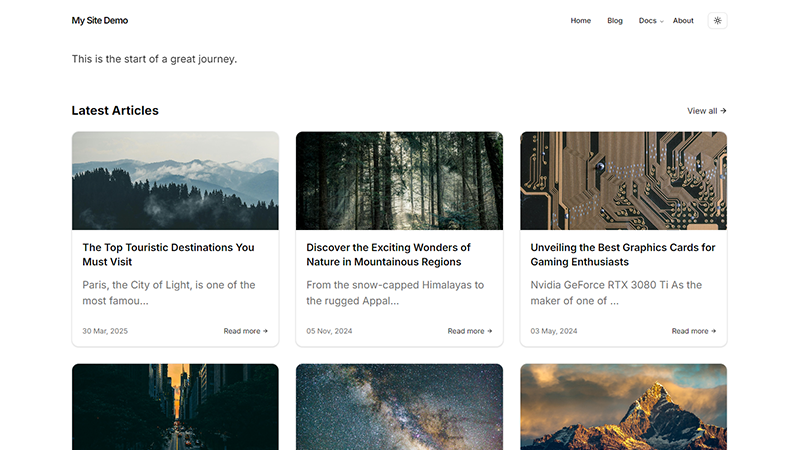Click excerpt starting Paris, the City of Light
800x450 pixels.
pos(169,293)
